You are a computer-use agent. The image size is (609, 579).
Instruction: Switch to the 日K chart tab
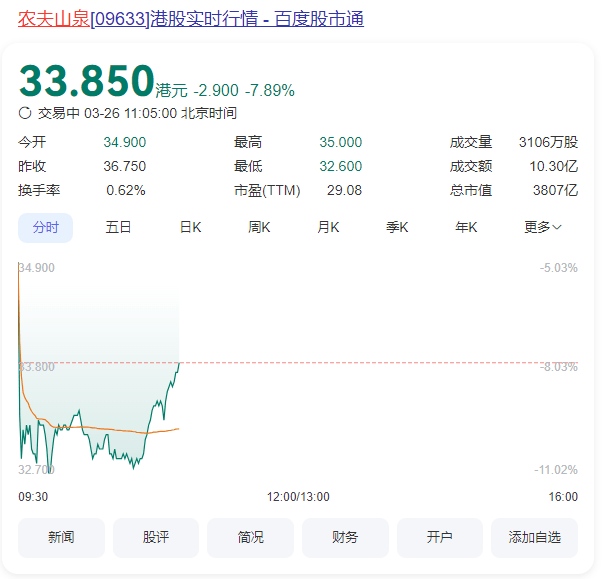pyautogui.click(x=190, y=227)
